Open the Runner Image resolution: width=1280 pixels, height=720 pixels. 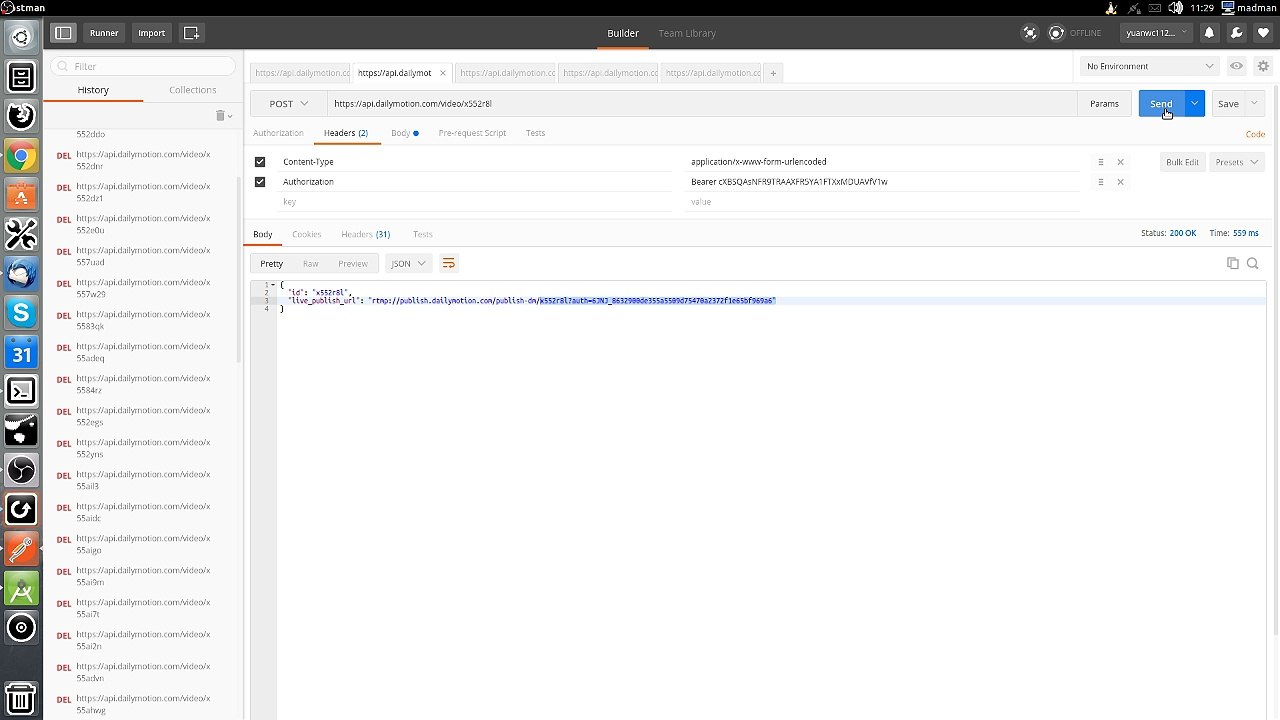(x=104, y=33)
